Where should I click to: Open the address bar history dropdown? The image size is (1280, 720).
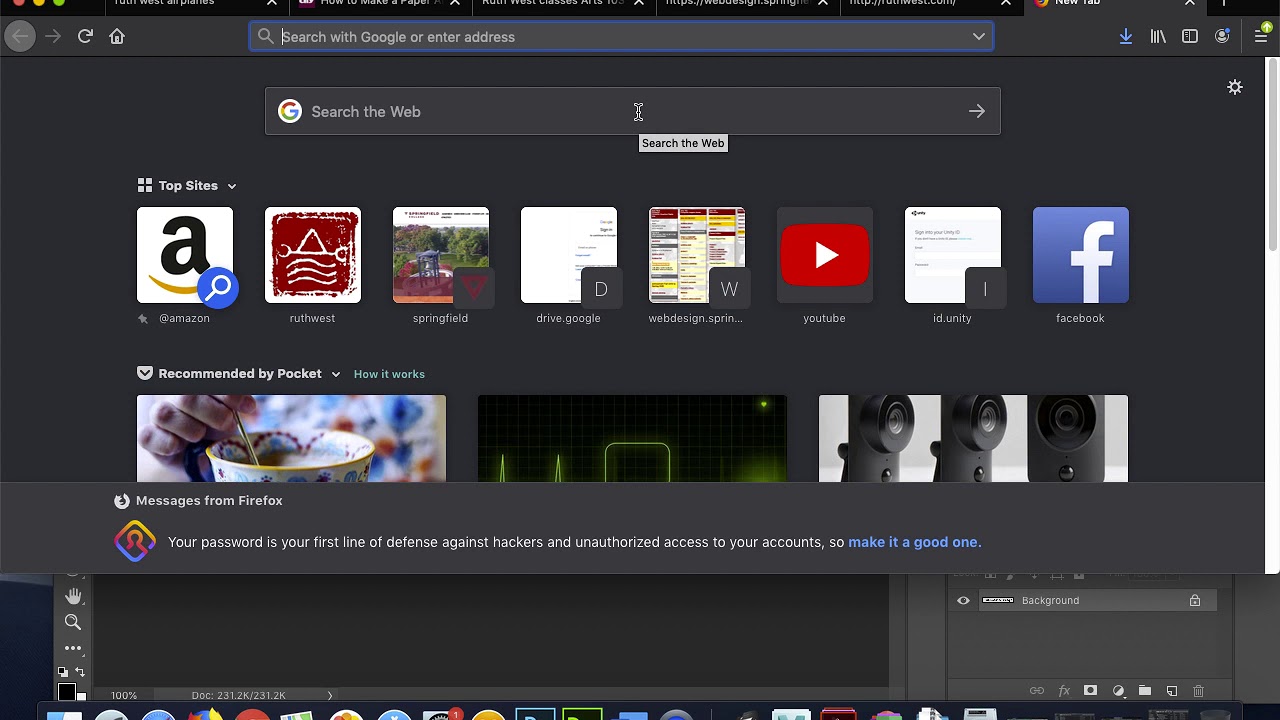click(x=979, y=36)
